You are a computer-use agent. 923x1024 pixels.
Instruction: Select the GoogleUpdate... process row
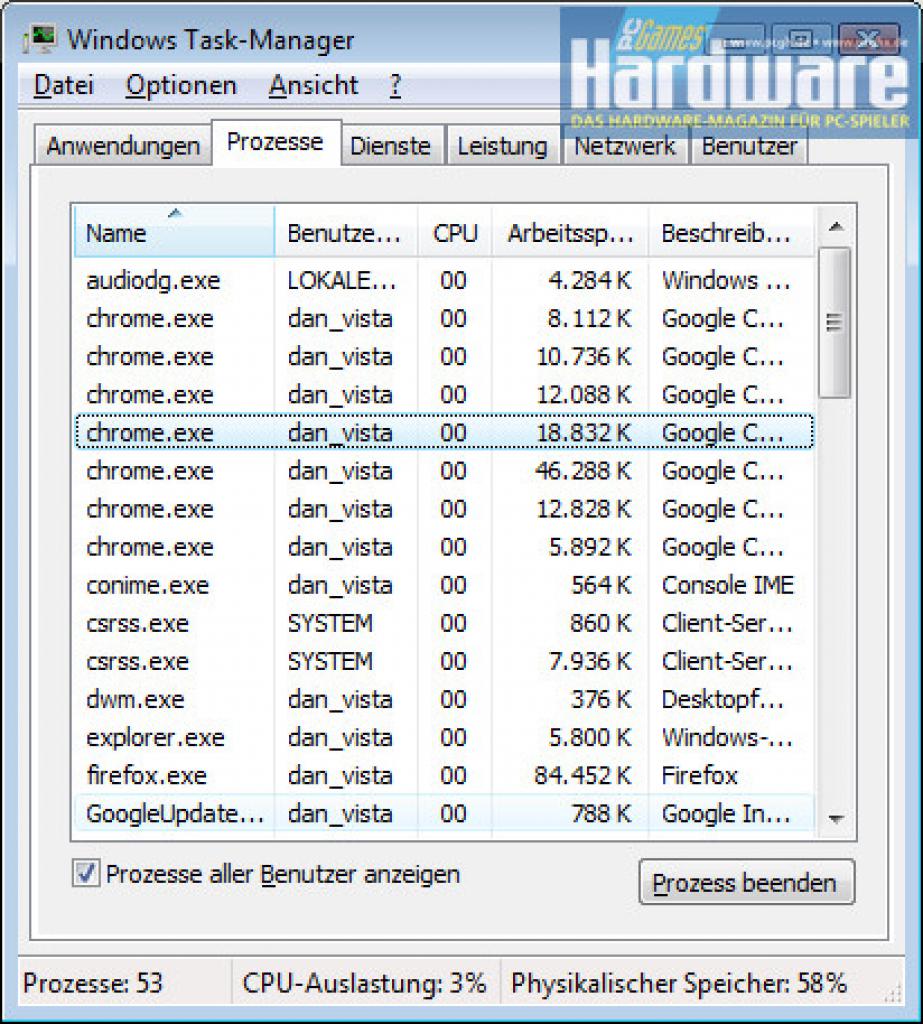tap(444, 814)
